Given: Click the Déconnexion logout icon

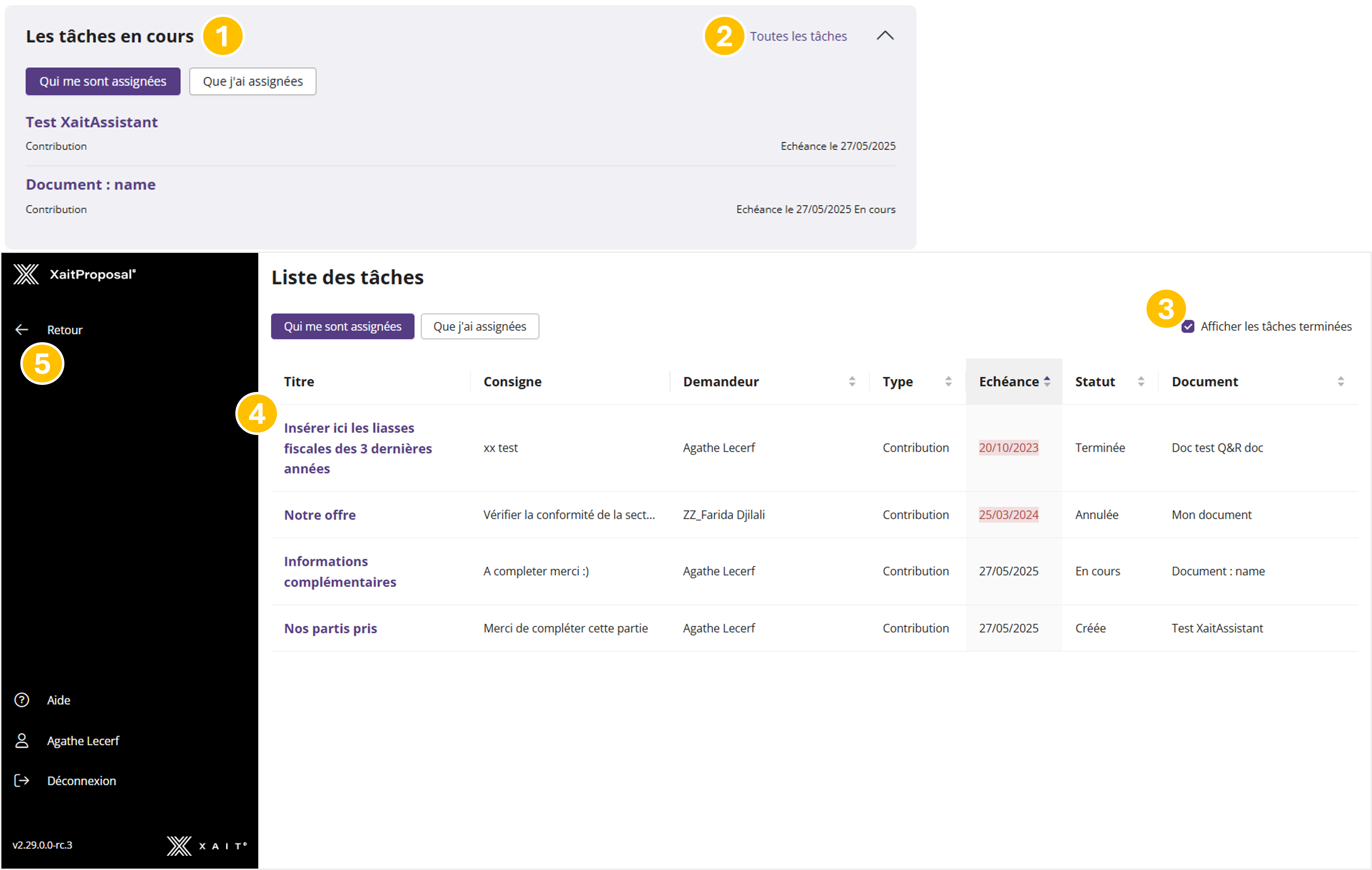Looking at the screenshot, I should click(22, 781).
